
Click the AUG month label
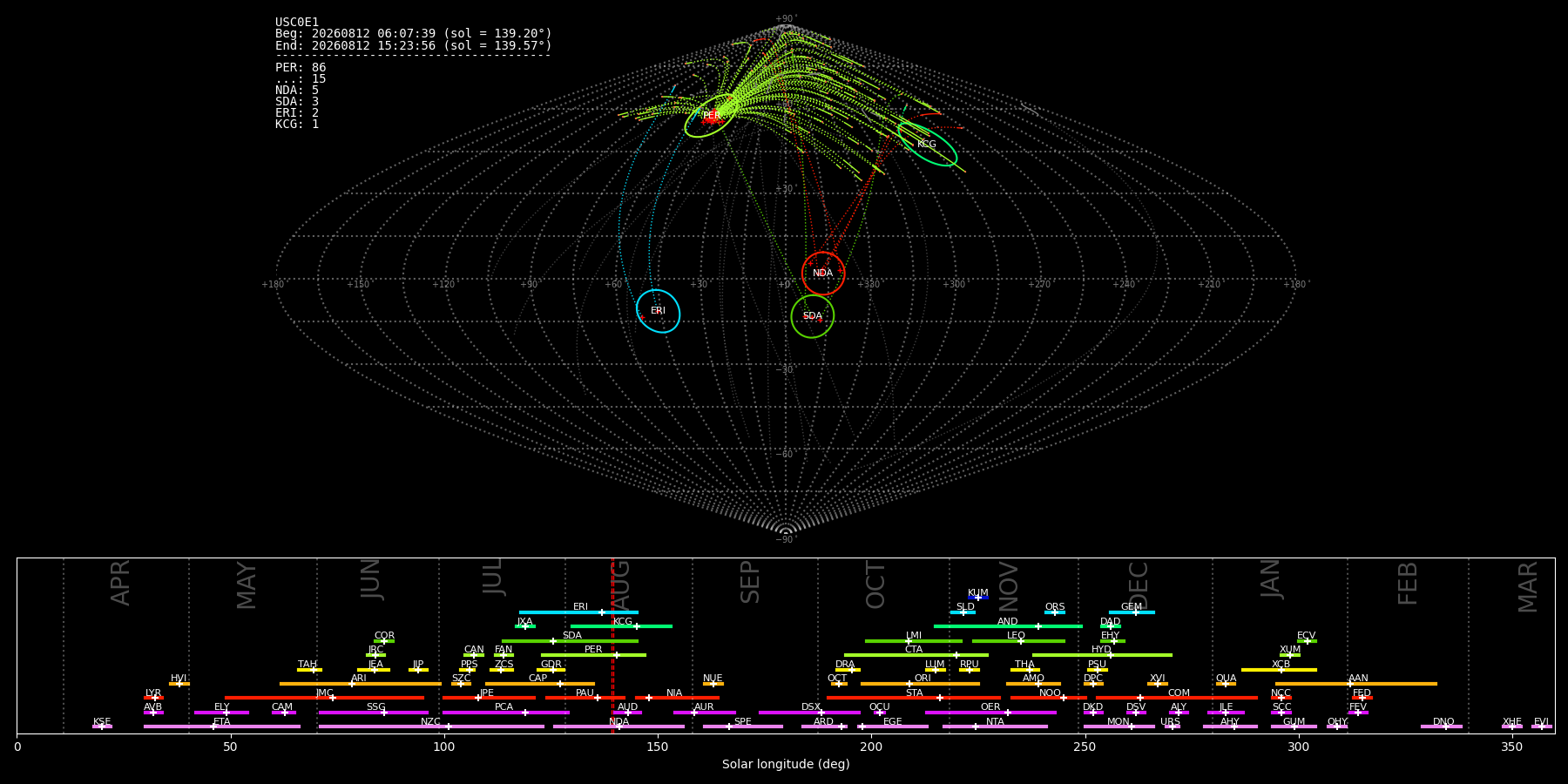pyautogui.click(x=619, y=583)
